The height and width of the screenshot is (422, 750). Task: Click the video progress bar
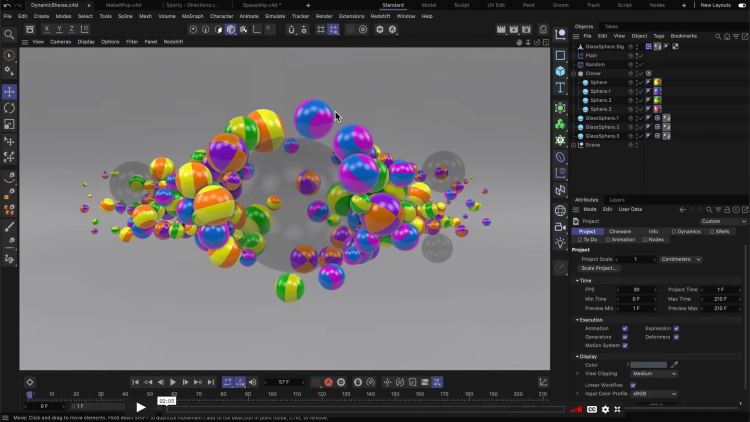(x=365, y=410)
